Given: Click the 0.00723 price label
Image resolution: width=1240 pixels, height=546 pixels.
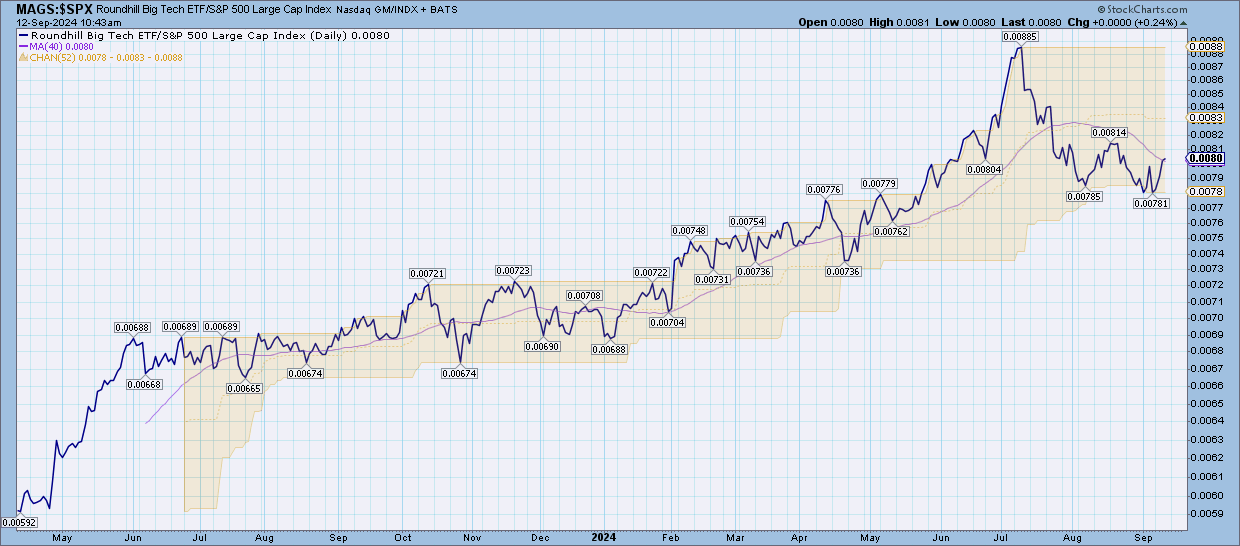Looking at the screenshot, I should [x=513, y=271].
